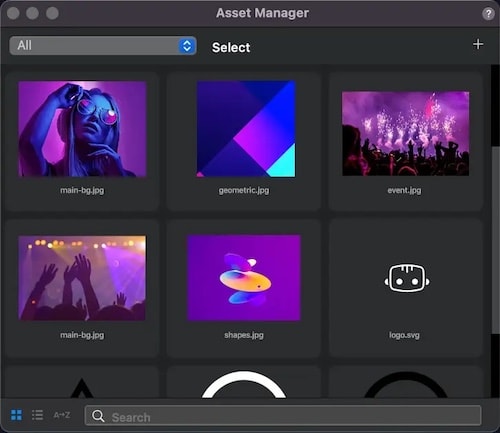
Task: Switch to list view icon
Action: [x=37, y=415]
